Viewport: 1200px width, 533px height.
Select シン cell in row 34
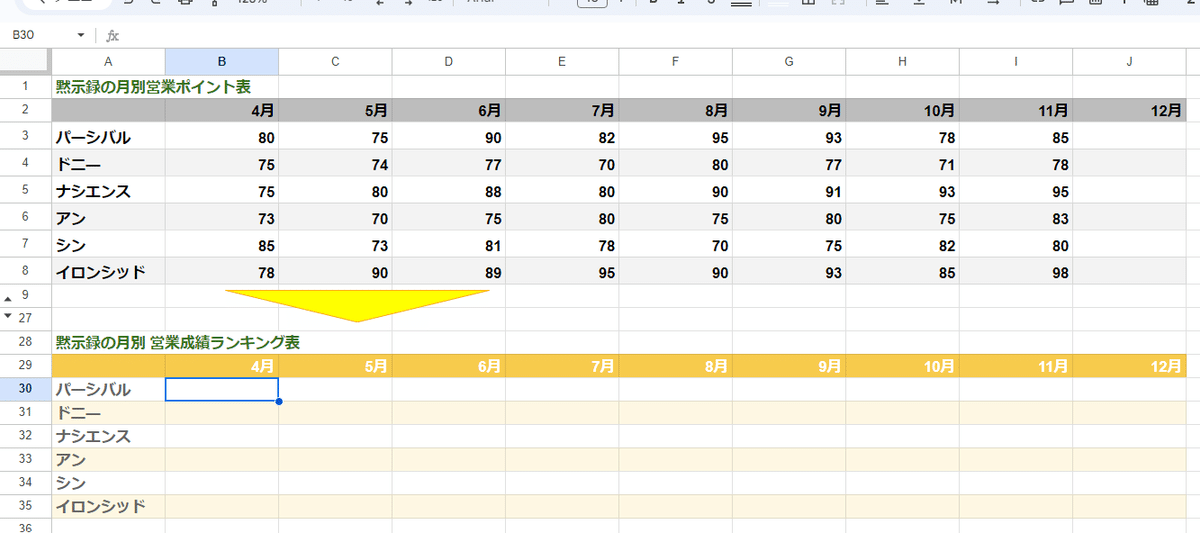(108, 483)
